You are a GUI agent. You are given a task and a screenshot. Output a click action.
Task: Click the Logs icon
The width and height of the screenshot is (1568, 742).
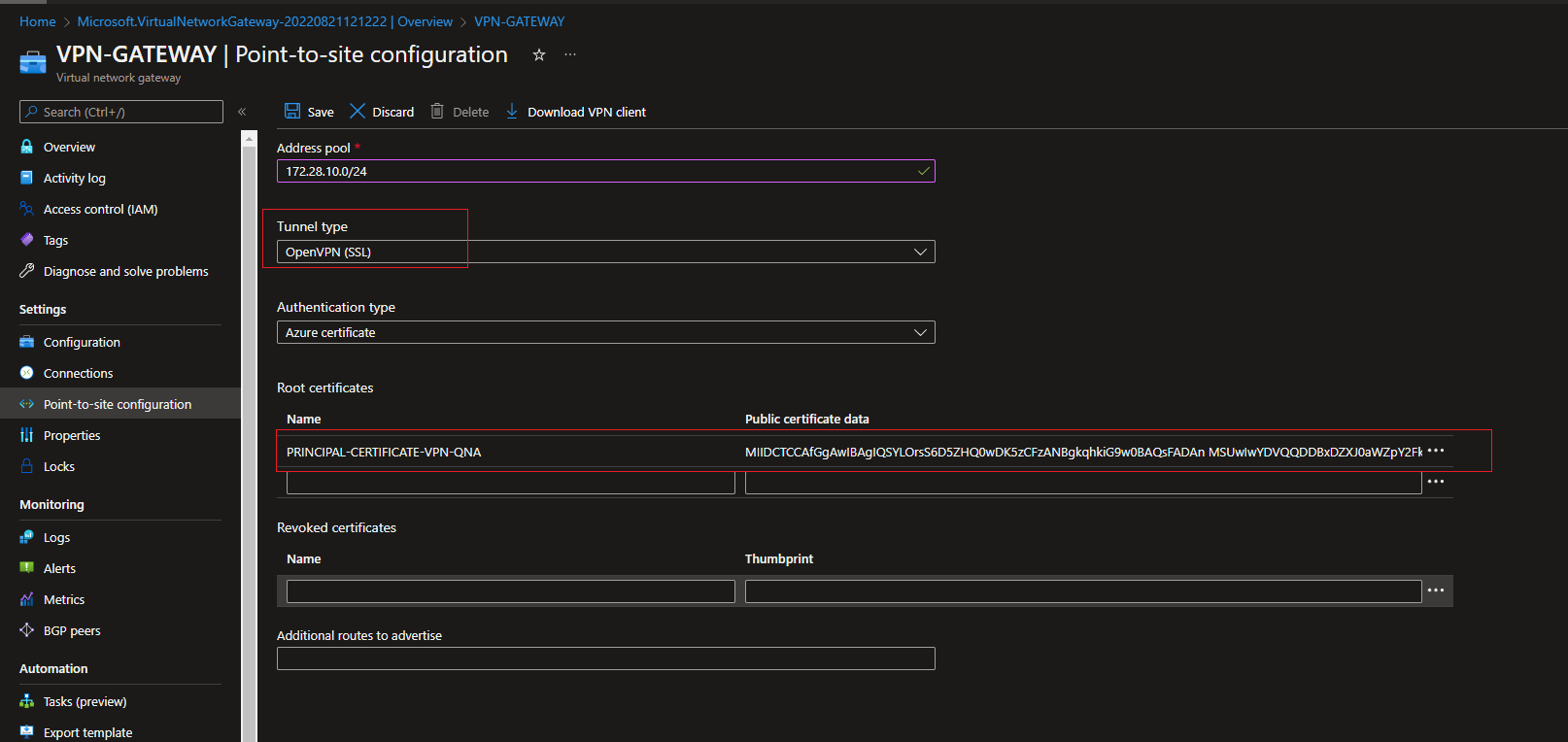27,537
